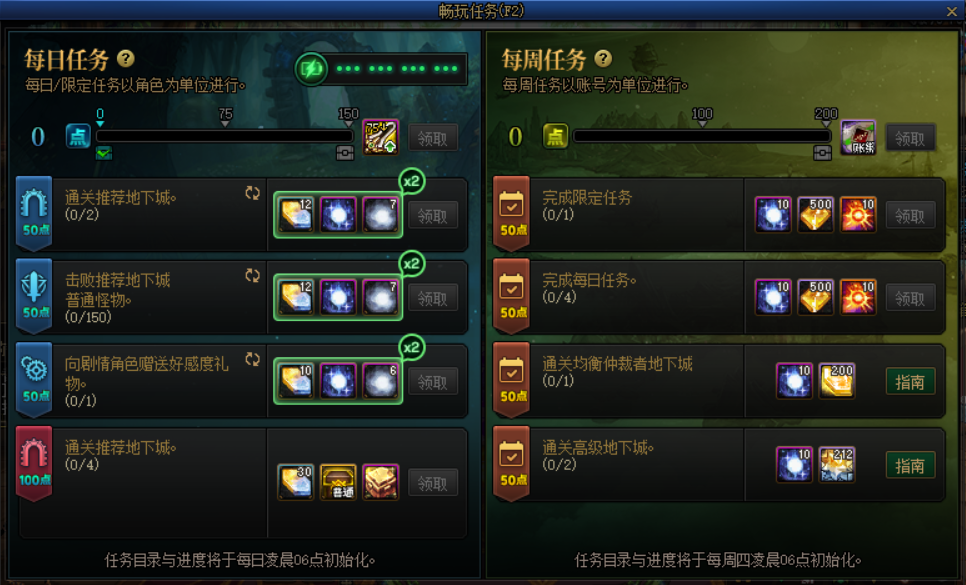Click the green fatigue energy icon
Image resolution: width=966 pixels, height=585 pixels.
[x=311, y=69]
